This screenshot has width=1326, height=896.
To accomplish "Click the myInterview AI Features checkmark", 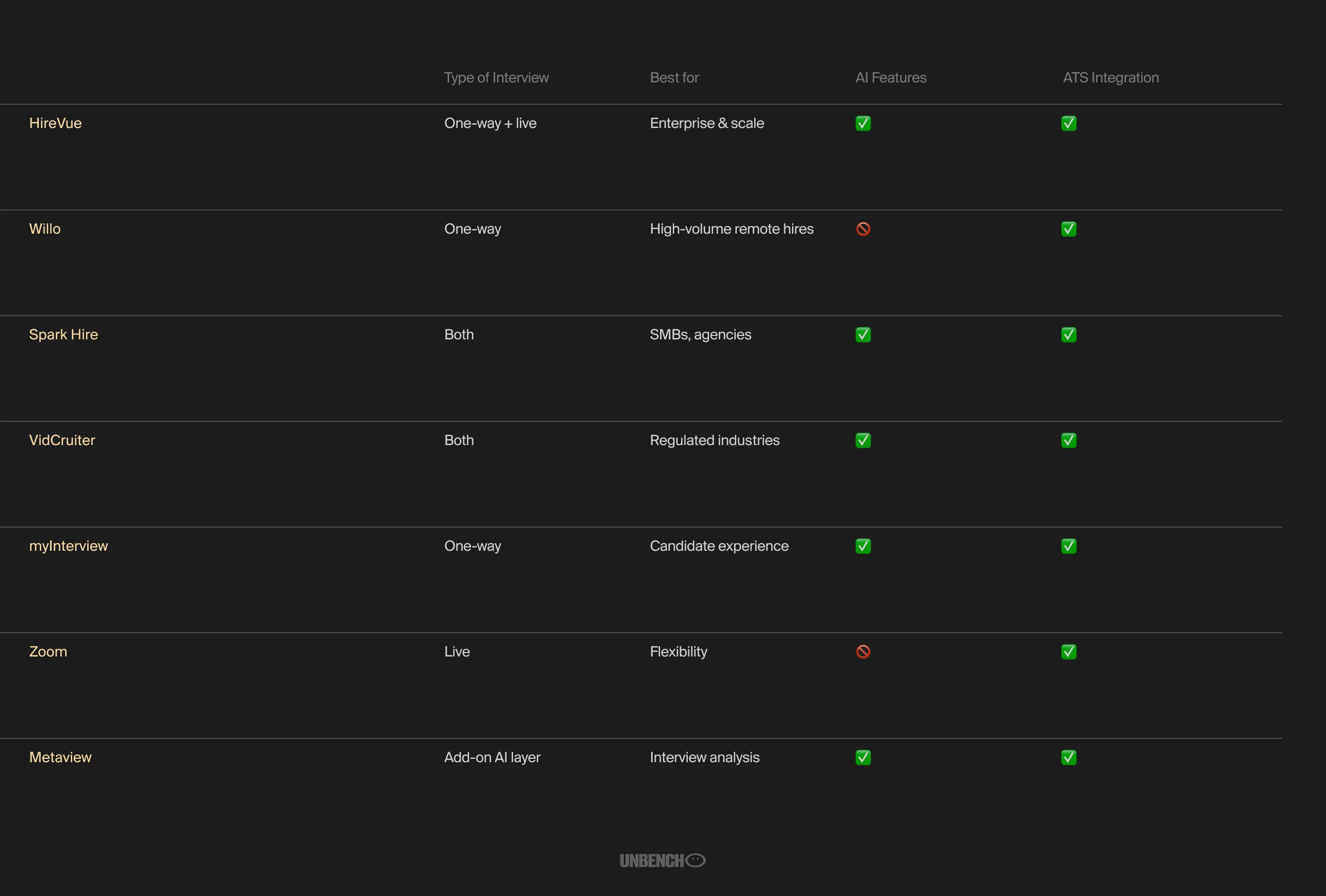I will (863, 546).
